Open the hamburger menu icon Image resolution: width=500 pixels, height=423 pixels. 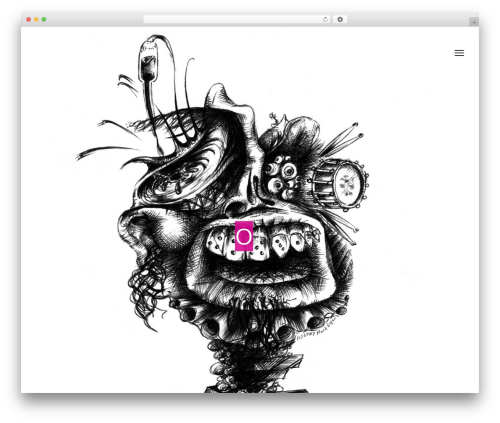[x=459, y=53]
